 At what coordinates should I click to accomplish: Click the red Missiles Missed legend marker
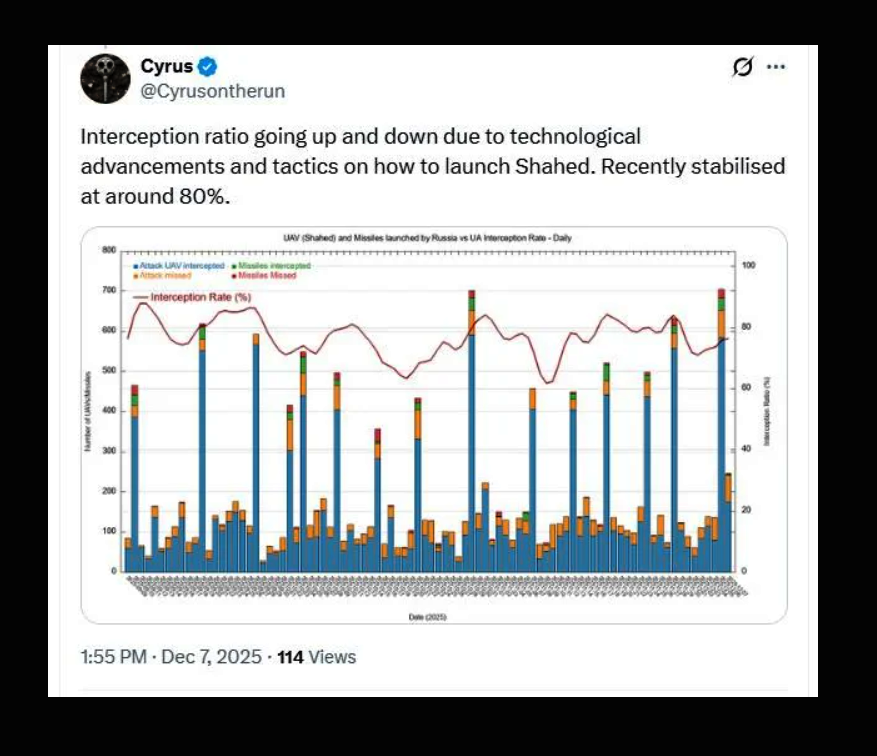233,275
